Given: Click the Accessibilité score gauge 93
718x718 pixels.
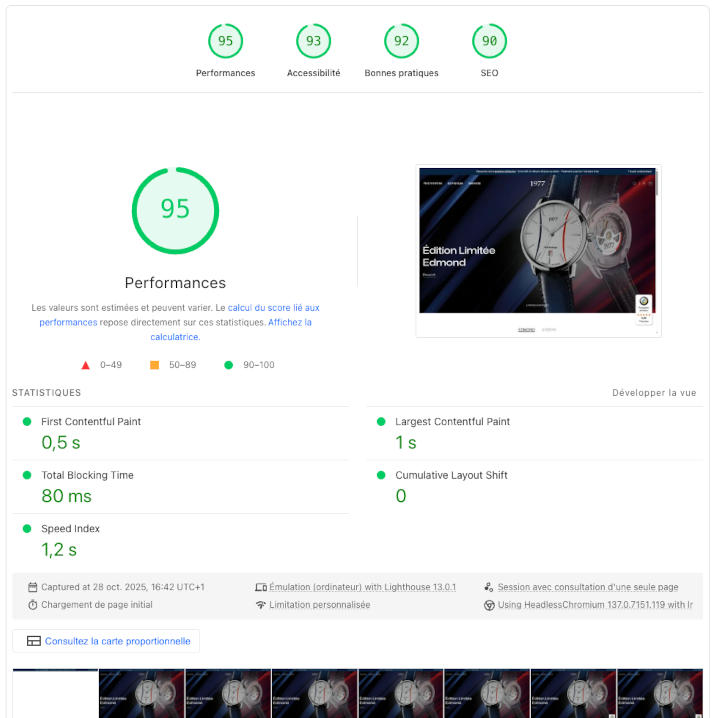Looking at the screenshot, I should [313, 41].
